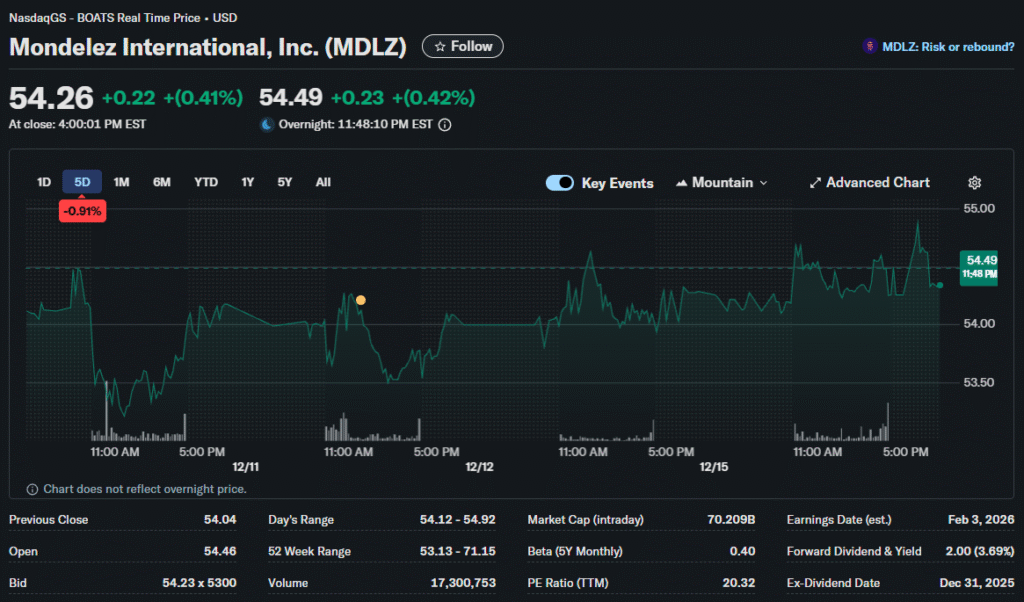Image resolution: width=1024 pixels, height=602 pixels.
Task: View the 5Y price history
Action: [x=285, y=182]
